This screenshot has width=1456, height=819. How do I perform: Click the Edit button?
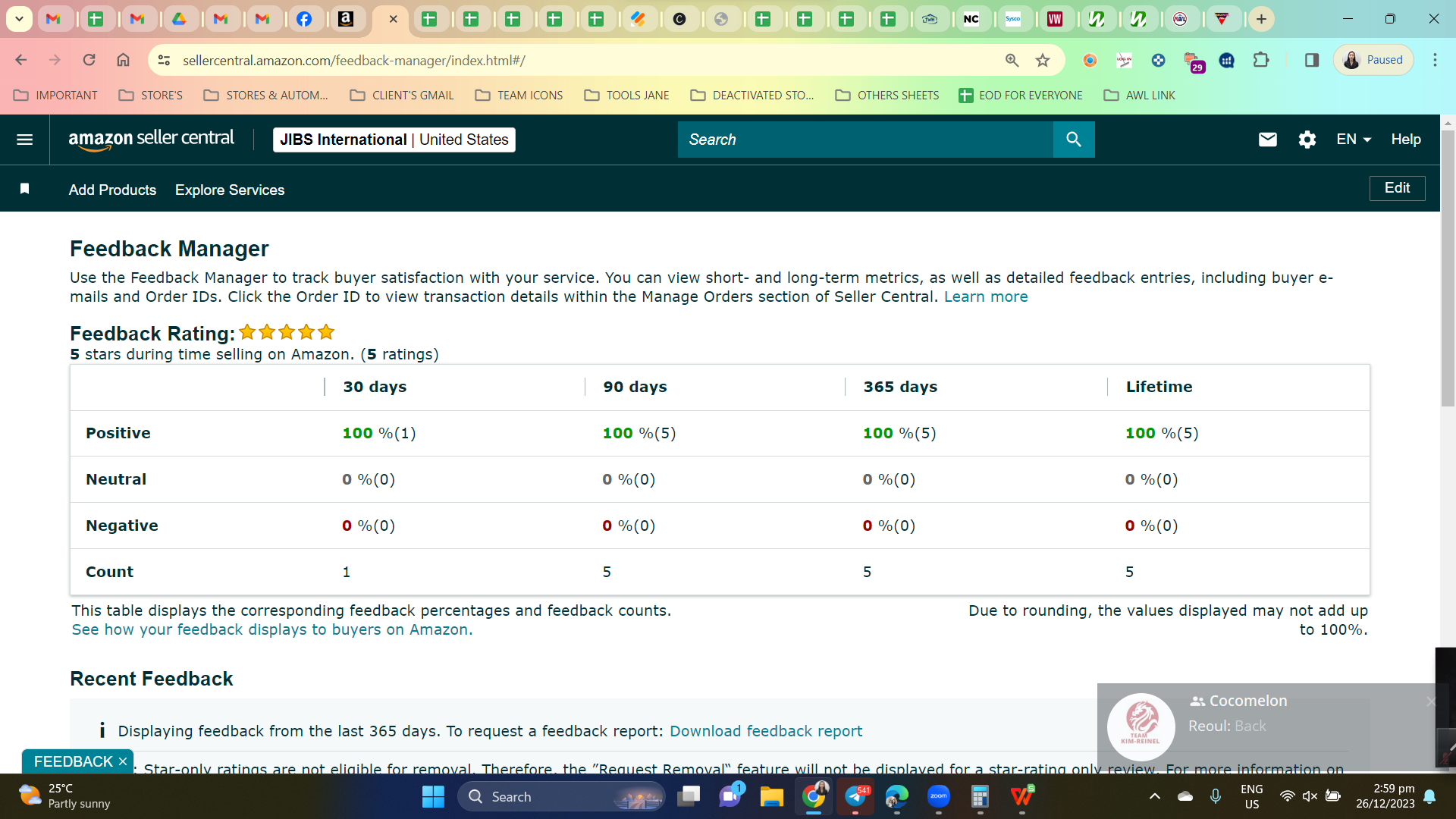click(x=1397, y=188)
